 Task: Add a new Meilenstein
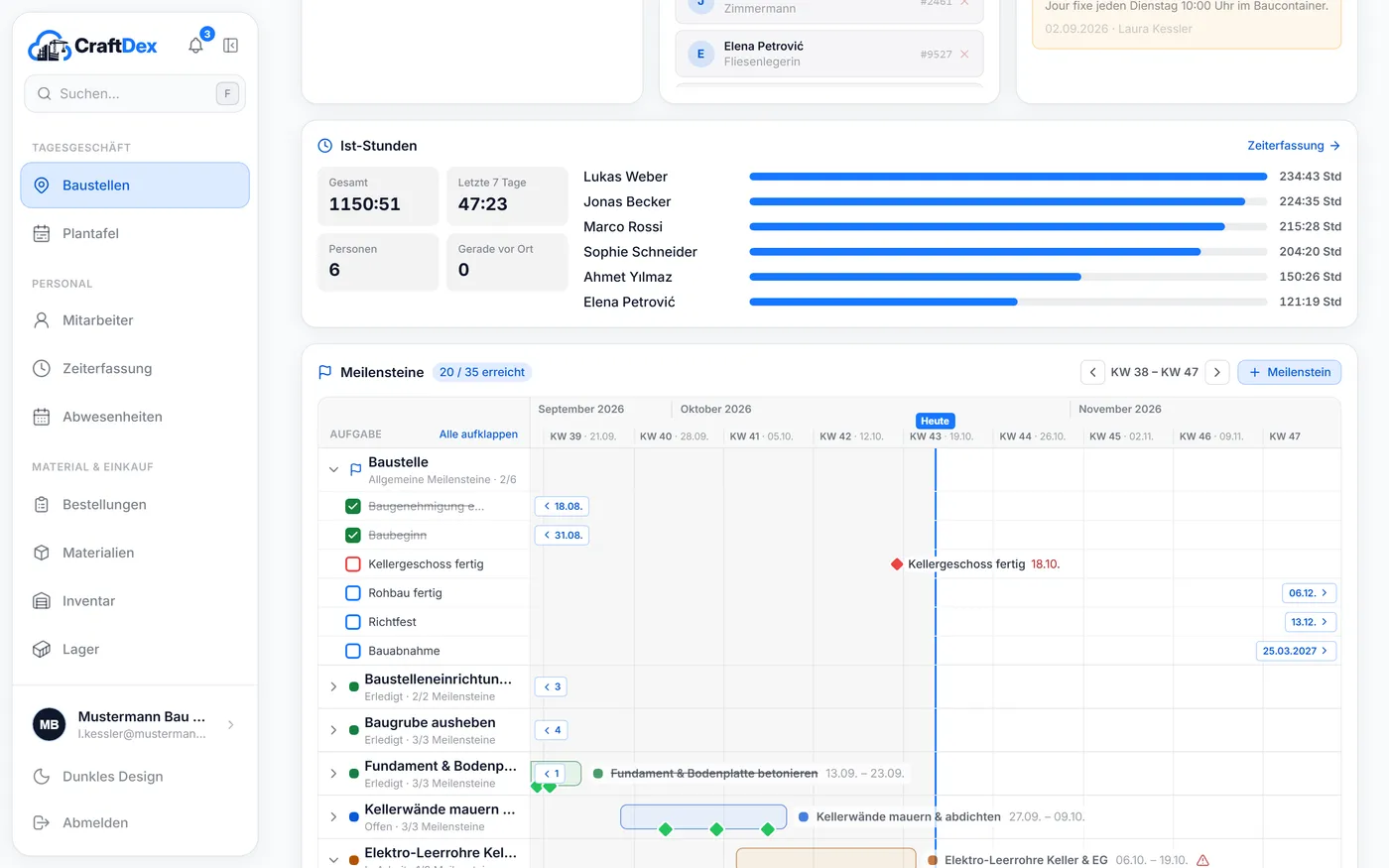[1290, 373]
